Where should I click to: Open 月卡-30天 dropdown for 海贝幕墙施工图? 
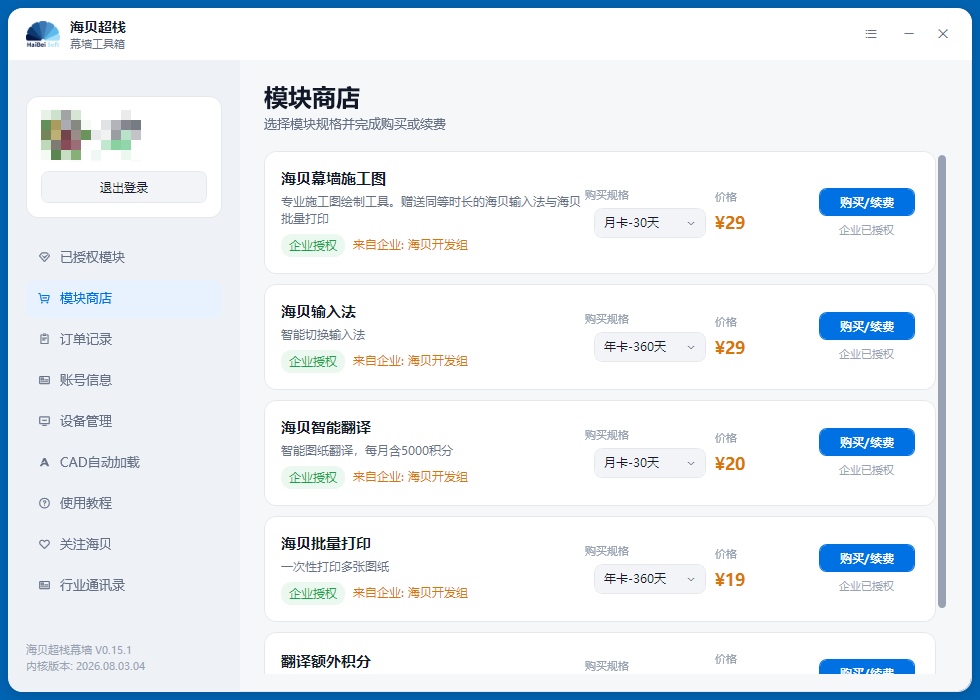[649, 222]
